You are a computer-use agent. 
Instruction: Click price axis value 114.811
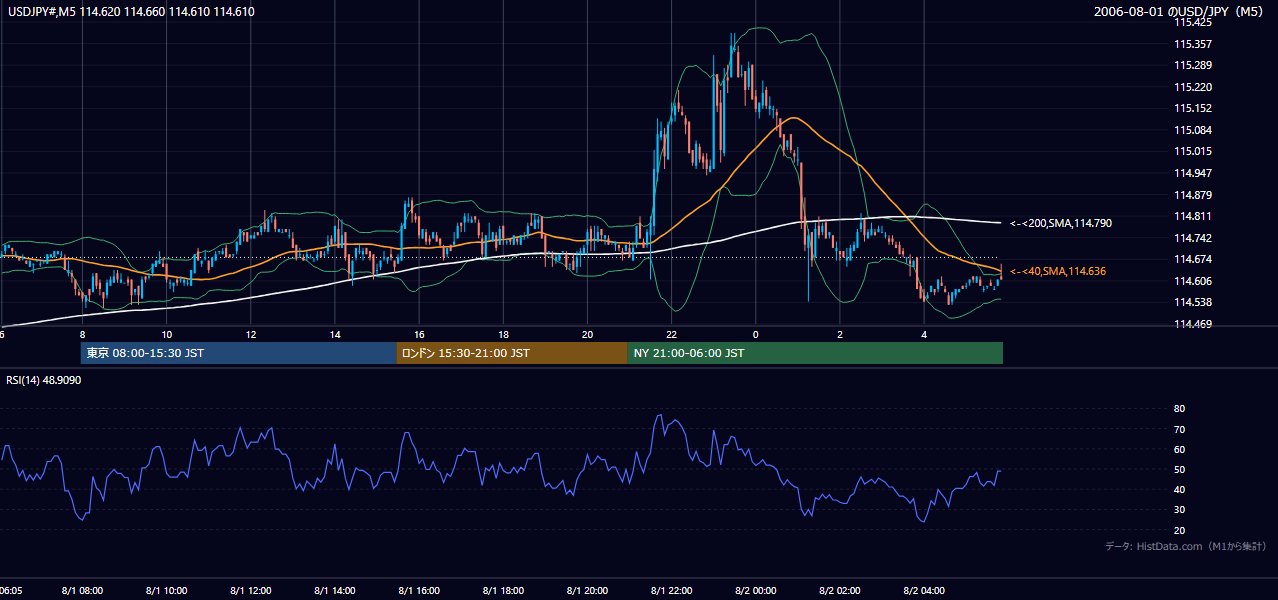(1195, 216)
